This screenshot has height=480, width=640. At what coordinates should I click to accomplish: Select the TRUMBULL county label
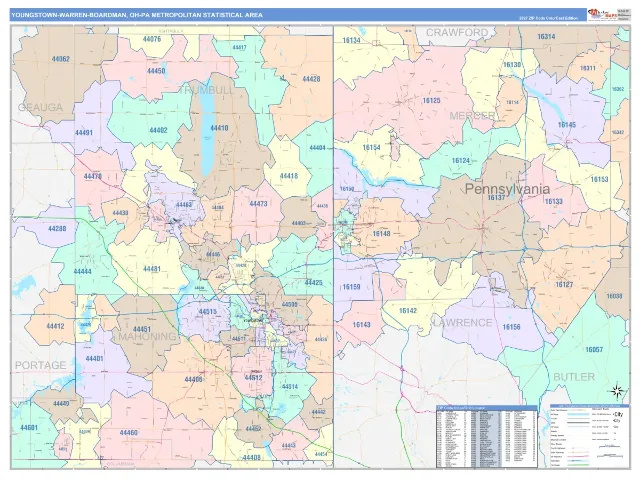(207, 90)
